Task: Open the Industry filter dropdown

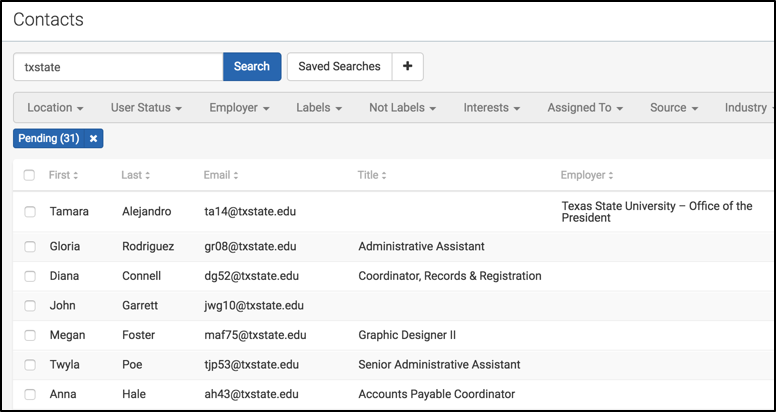Action: [749, 107]
